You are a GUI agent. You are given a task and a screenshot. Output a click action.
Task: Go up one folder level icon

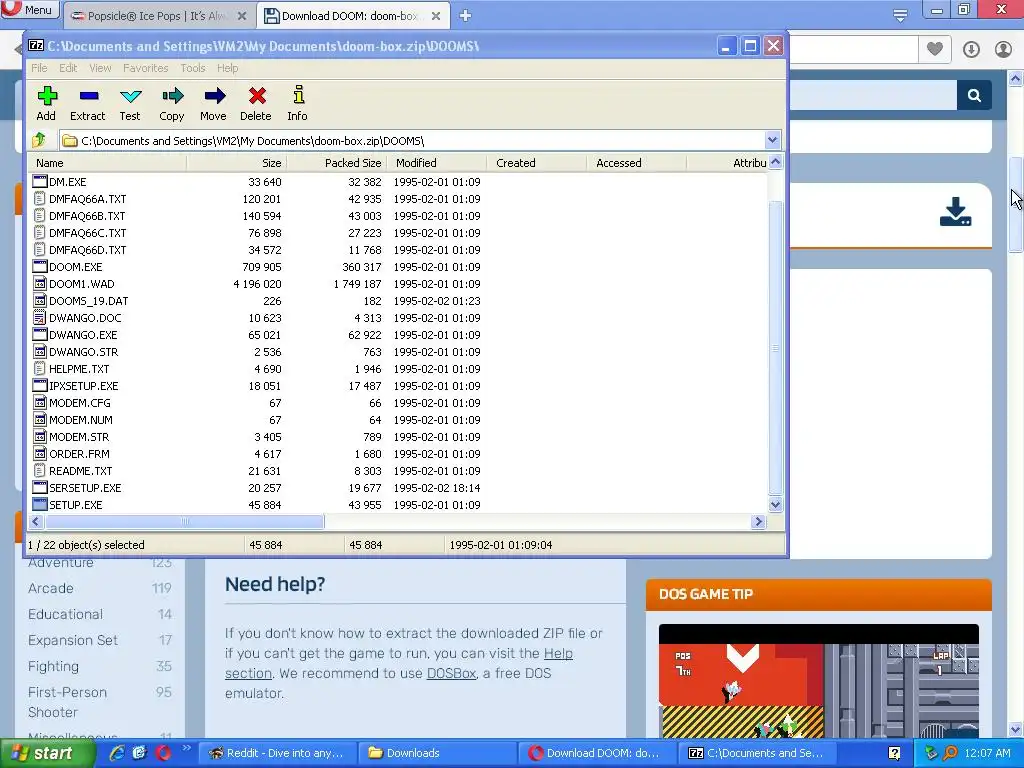39,140
